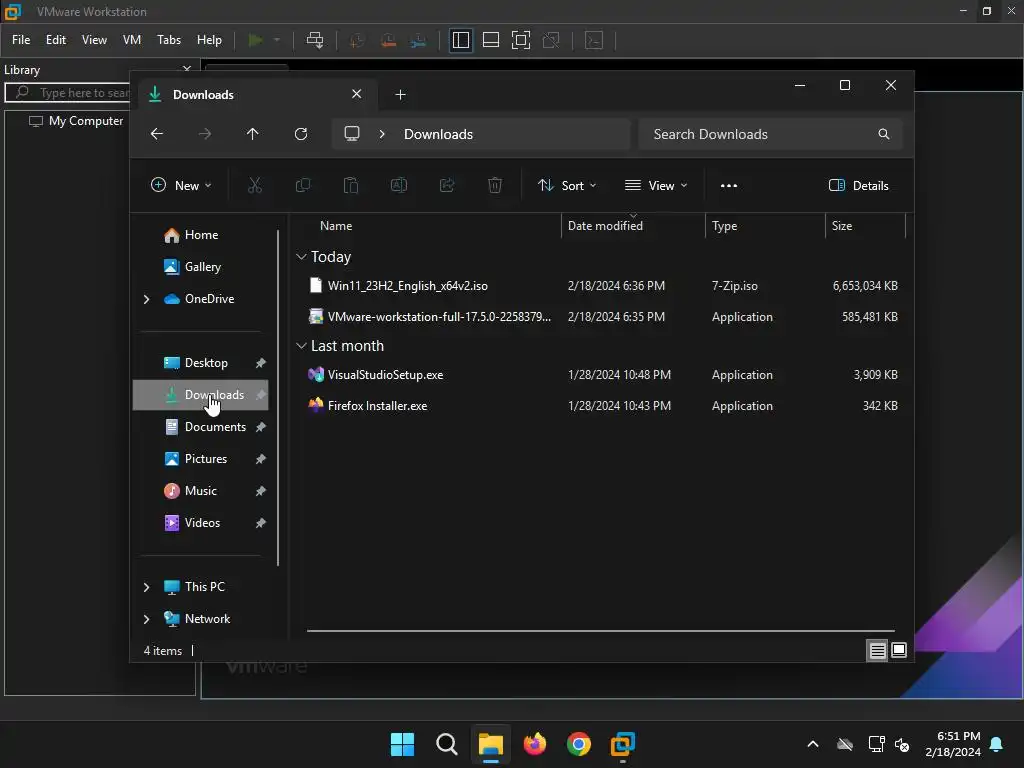Click the Cut scissors icon
Viewport: 1024px width, 768px height.
click(255, 185)
